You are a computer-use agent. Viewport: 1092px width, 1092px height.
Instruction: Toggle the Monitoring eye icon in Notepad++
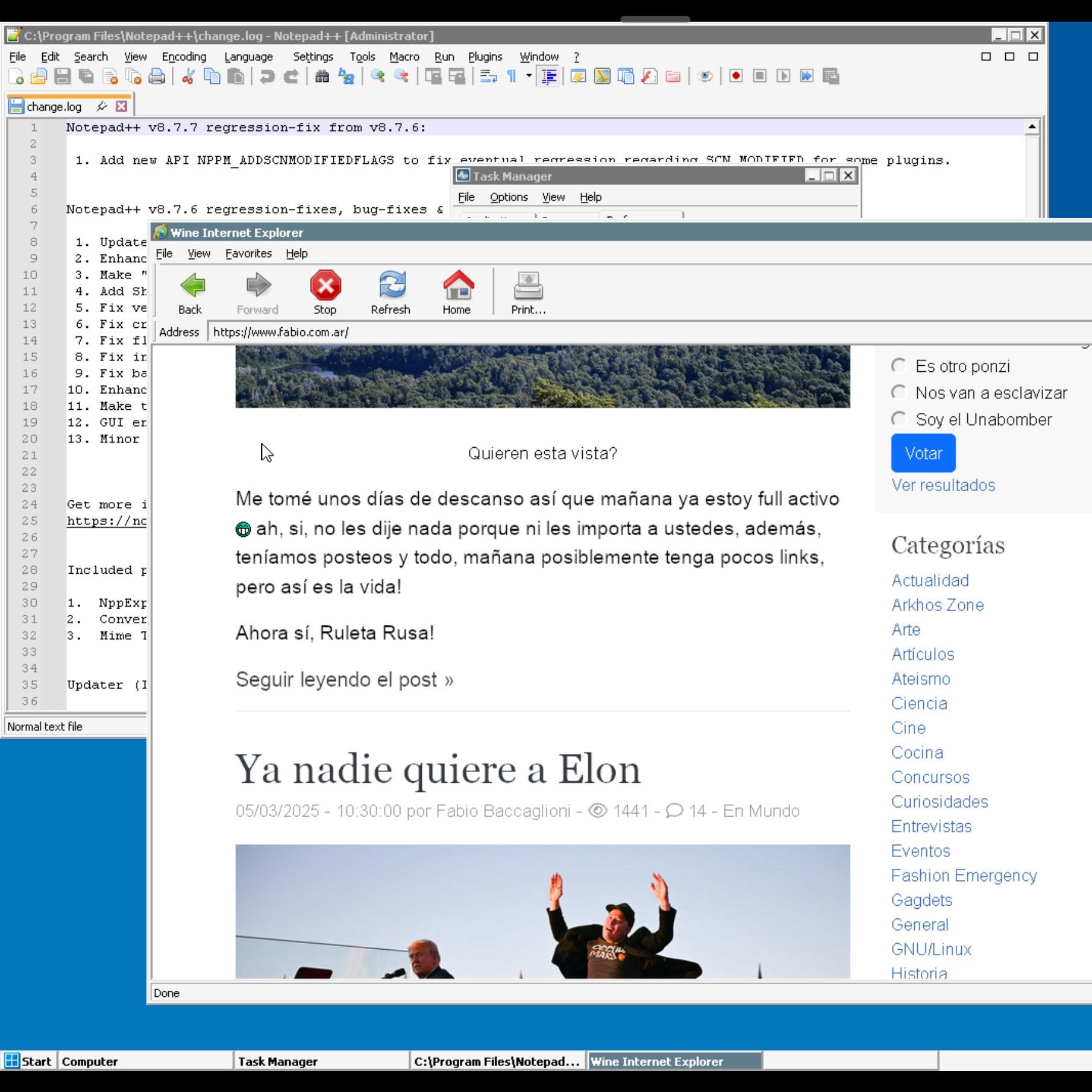point(704,77)
